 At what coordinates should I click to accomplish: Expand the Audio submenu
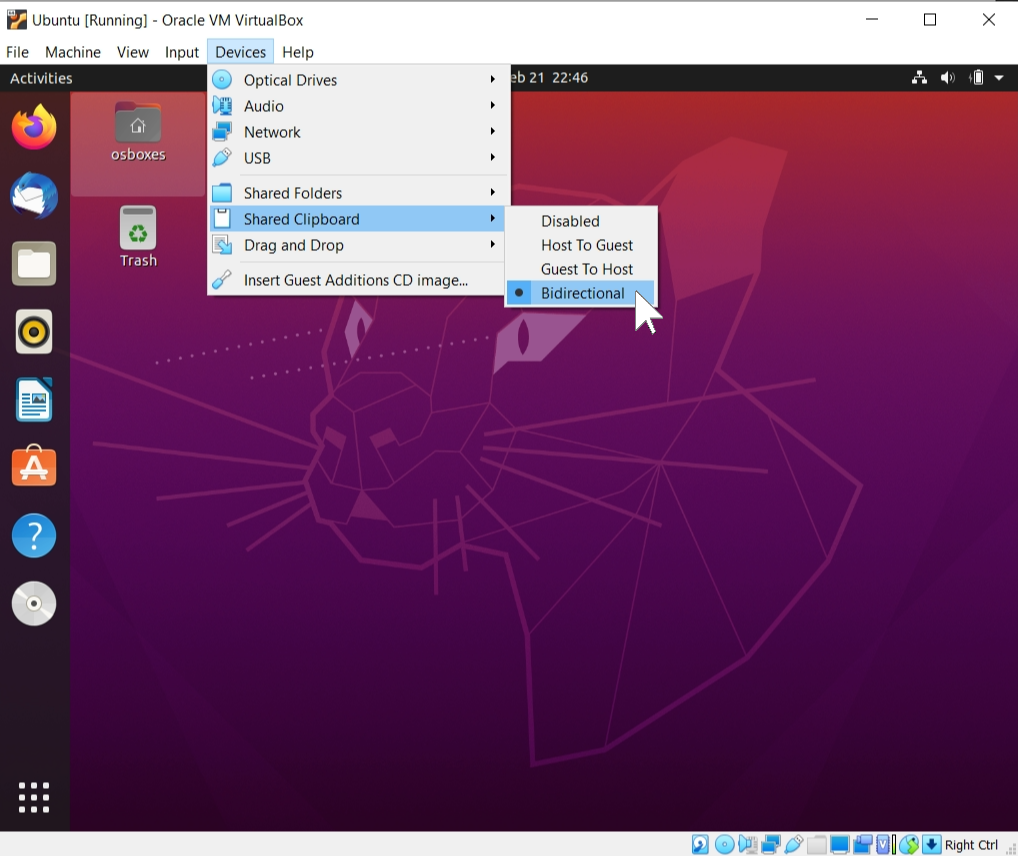pos(356,106)
